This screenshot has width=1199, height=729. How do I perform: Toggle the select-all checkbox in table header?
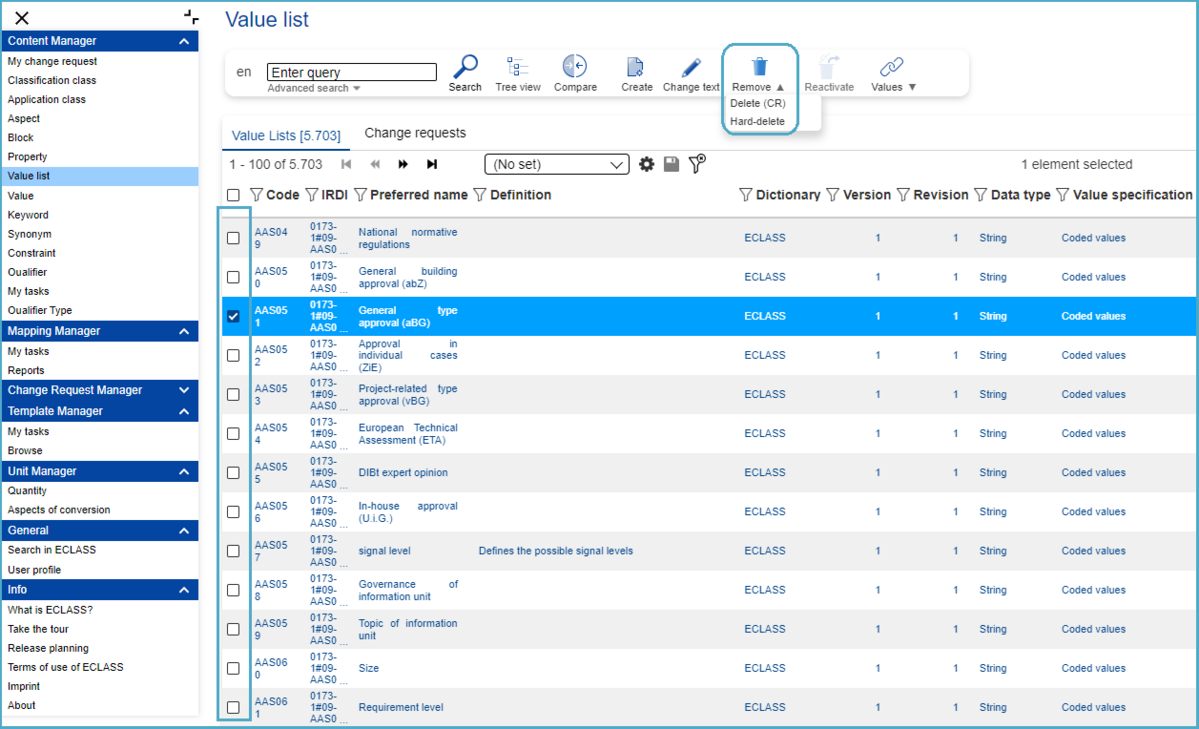(x=233, y=195)
